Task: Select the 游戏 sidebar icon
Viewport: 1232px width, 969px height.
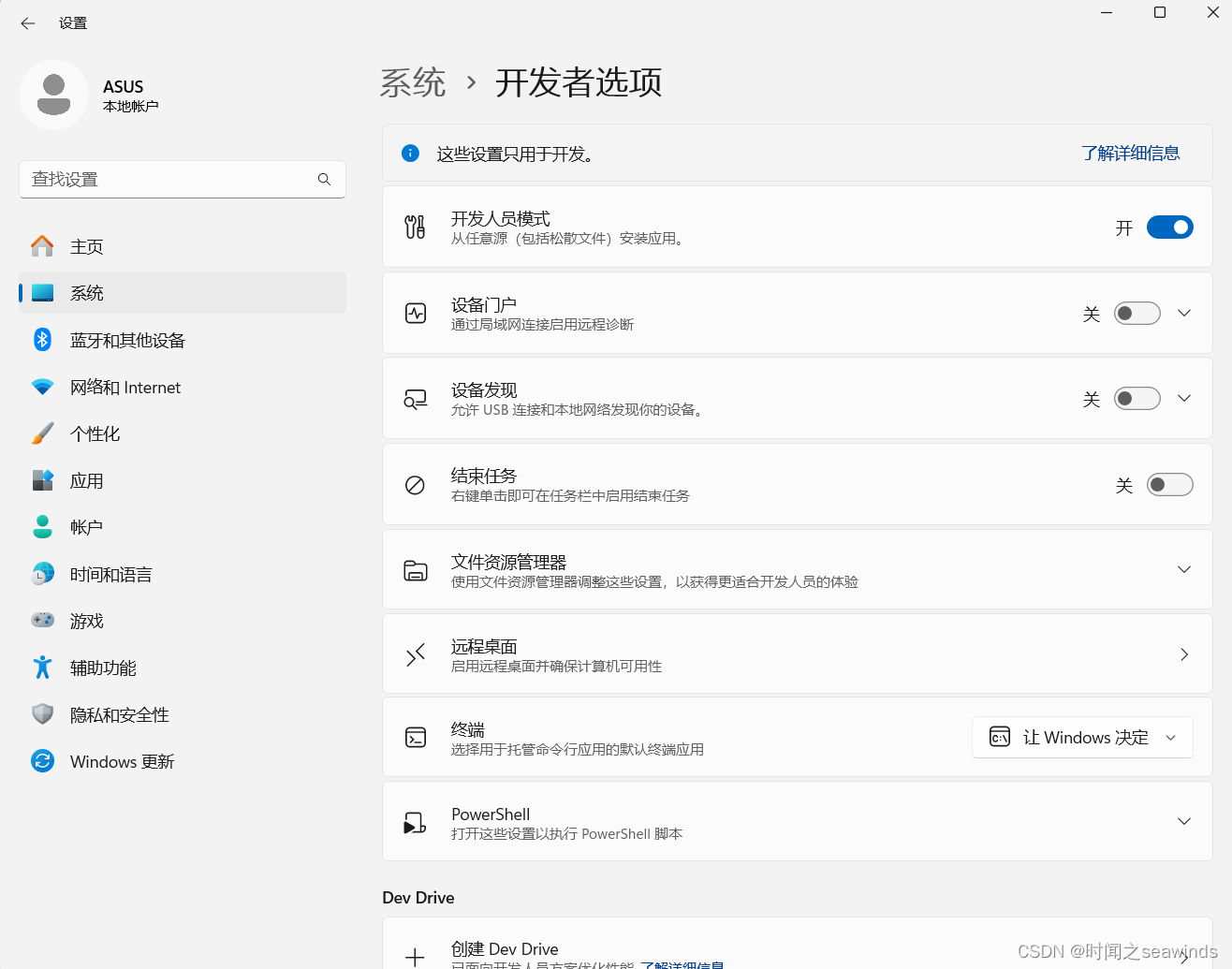Action: pyautogui.click(x=42, y=621)
